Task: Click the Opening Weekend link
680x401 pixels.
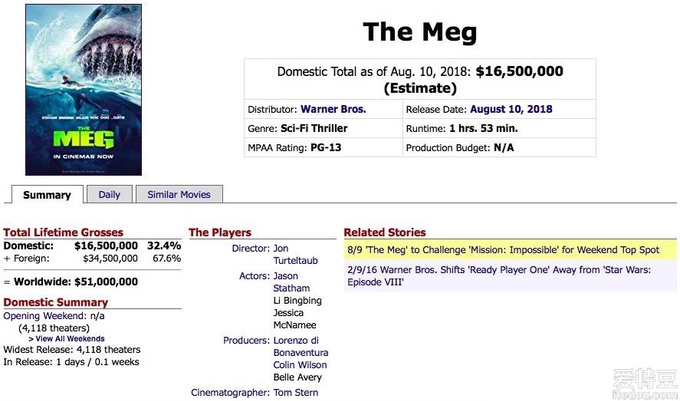Action: 44,316
